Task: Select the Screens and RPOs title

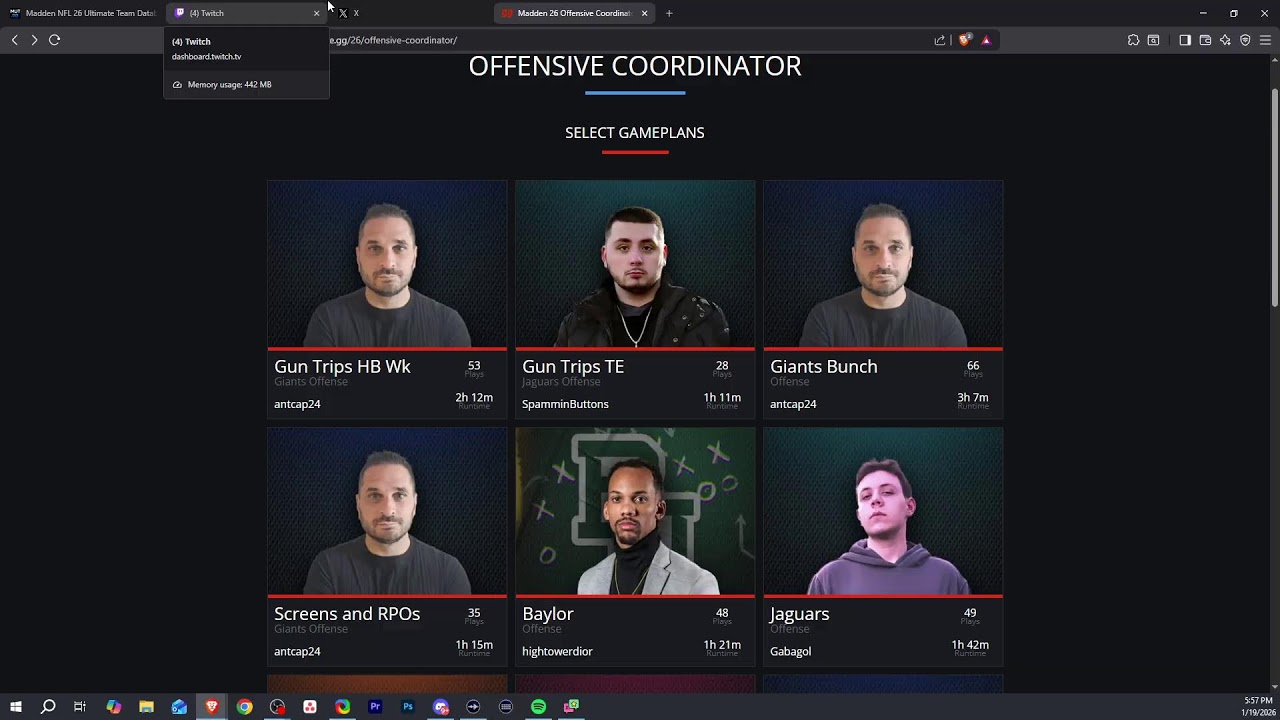Action: (x=347, y=613)
